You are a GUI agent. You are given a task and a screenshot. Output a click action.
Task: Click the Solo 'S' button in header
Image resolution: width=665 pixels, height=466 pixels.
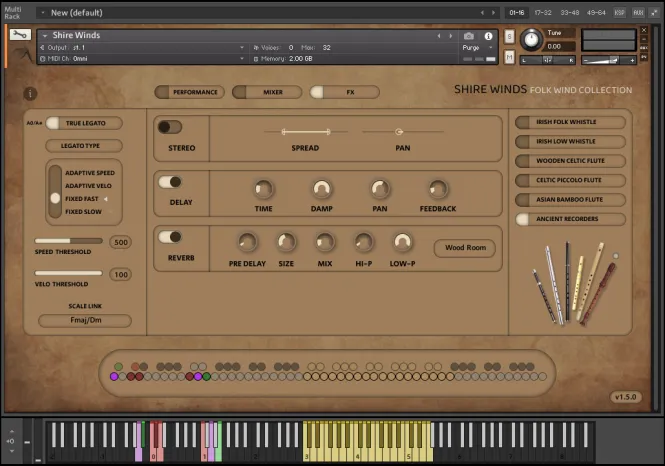pyautogui.click(x=510, y=37)
